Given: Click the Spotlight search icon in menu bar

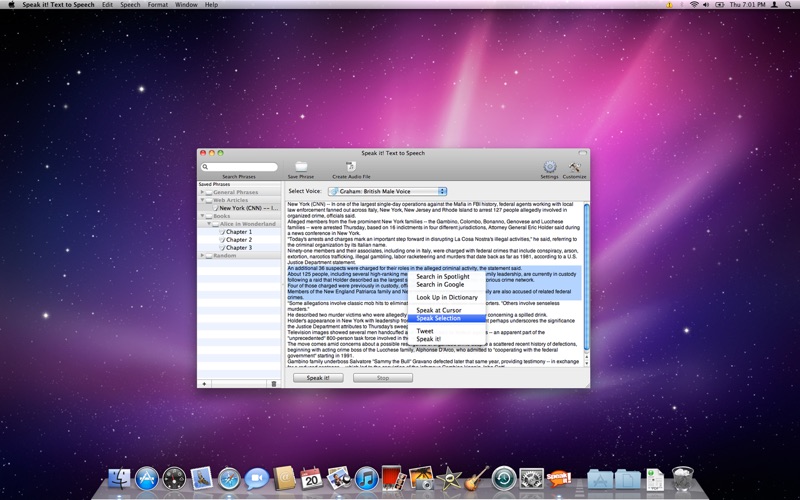Looking at the screenshot, I should point(790,5).
